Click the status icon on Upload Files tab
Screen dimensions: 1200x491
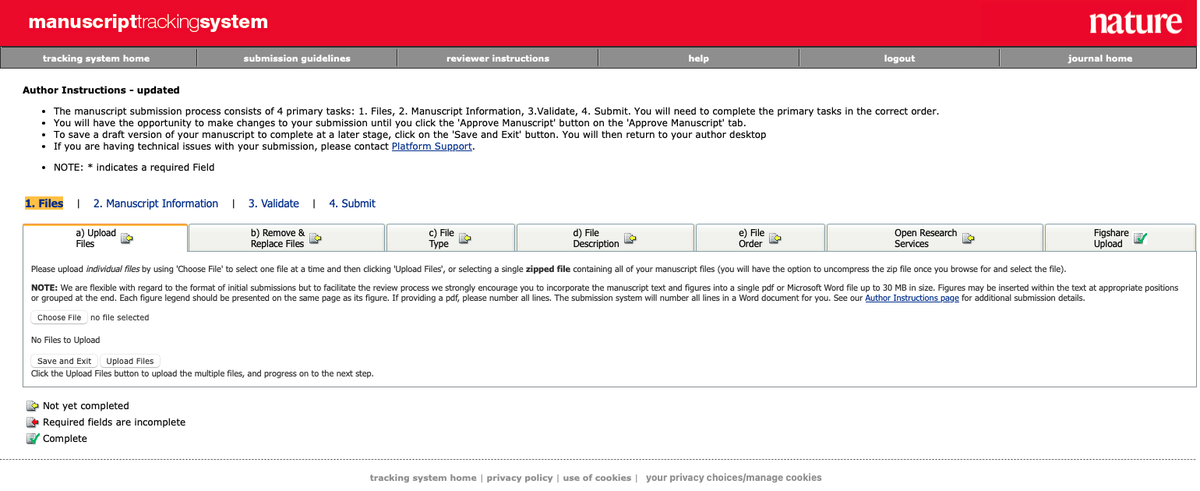(x=127, y=238)
